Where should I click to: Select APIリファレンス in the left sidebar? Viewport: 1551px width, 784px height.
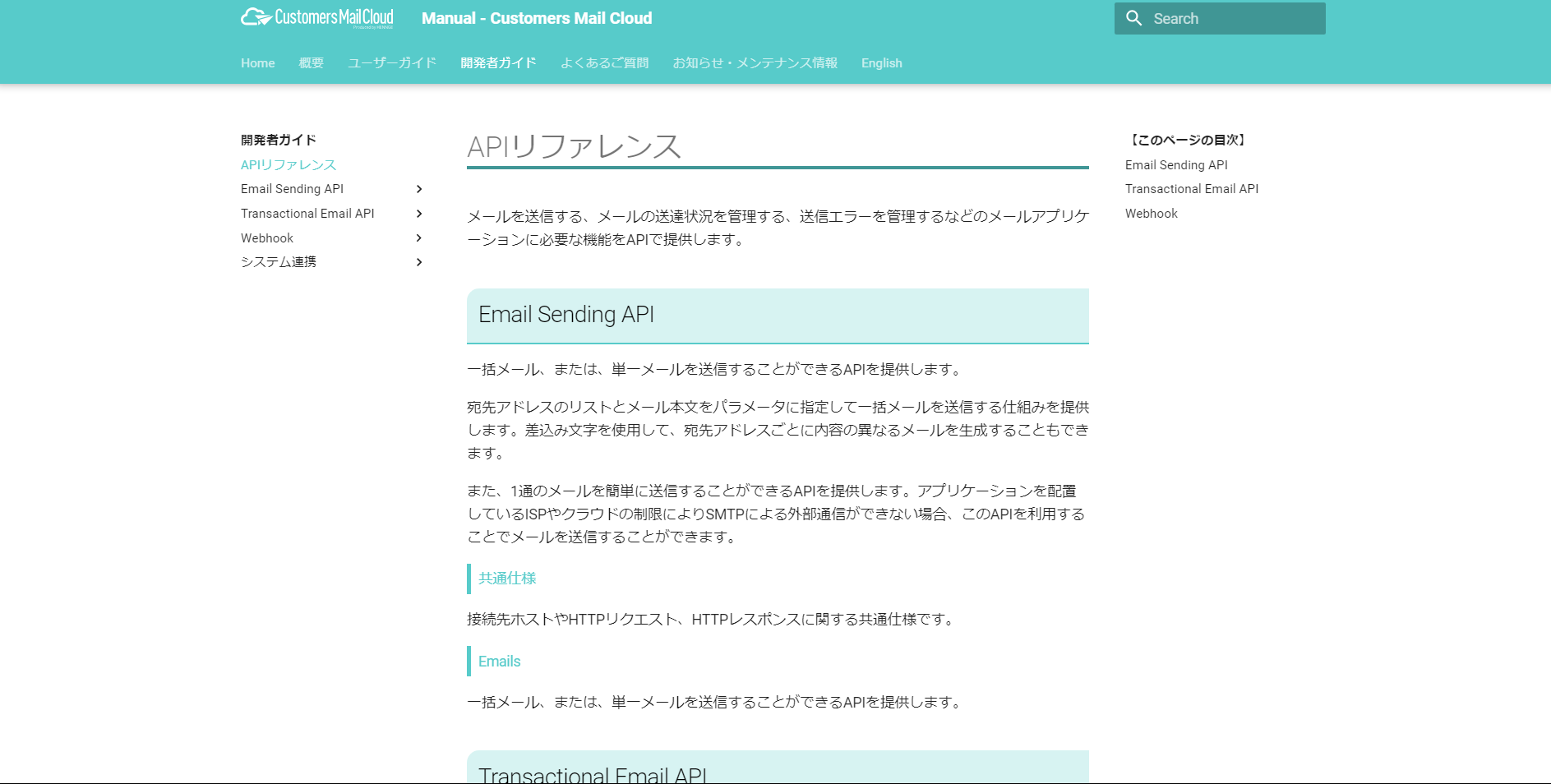pos(289,165)
